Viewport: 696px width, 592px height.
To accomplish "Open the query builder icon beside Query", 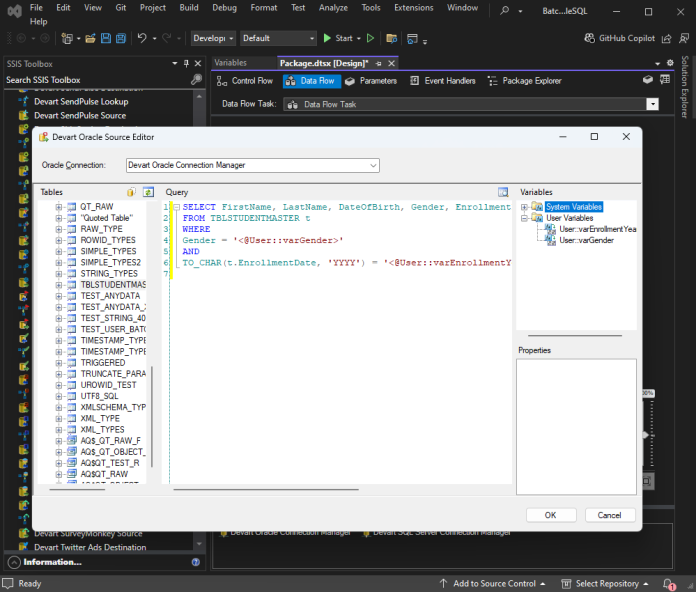I will [x=503, y=191].
